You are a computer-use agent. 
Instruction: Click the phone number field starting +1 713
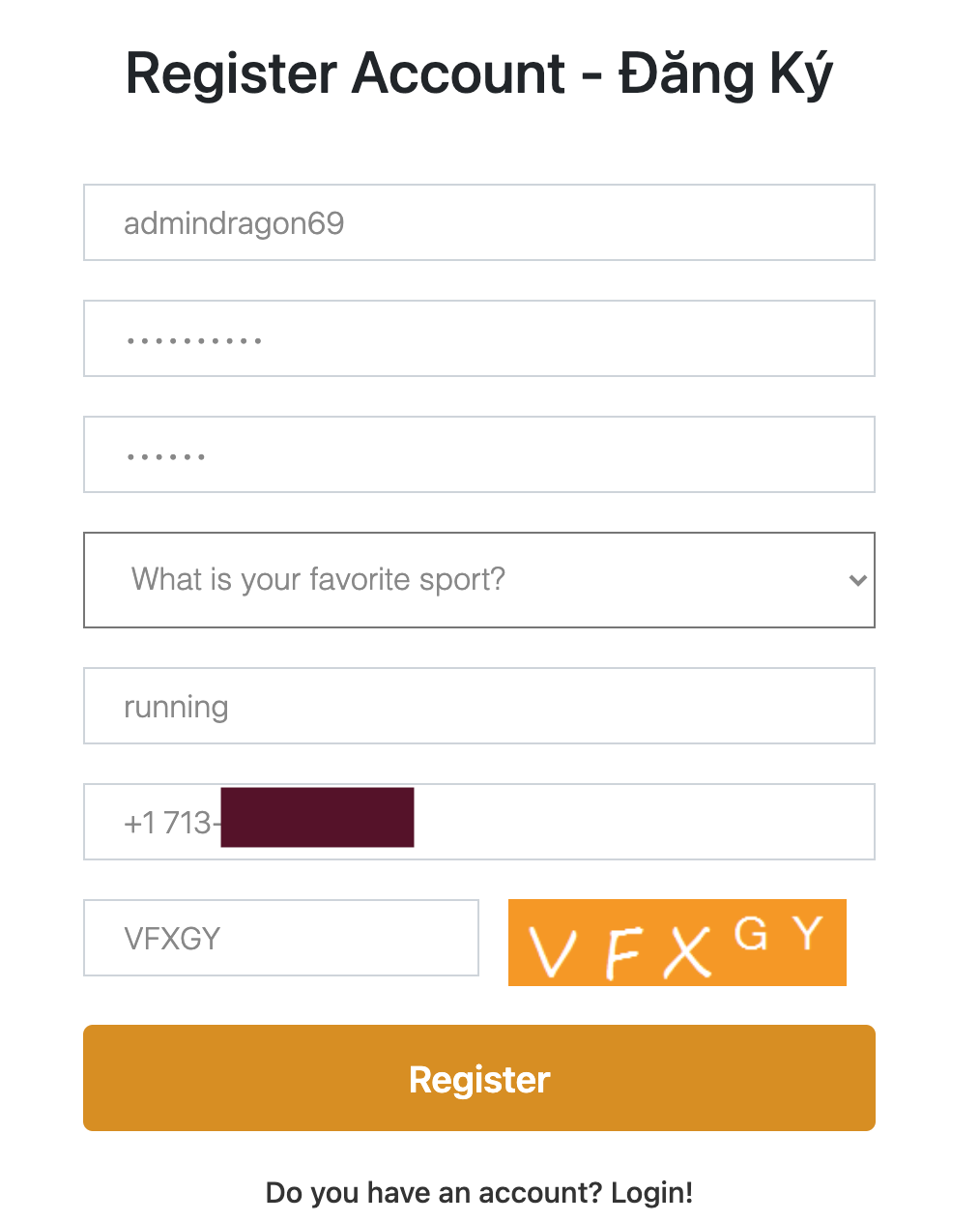[479, 822]
